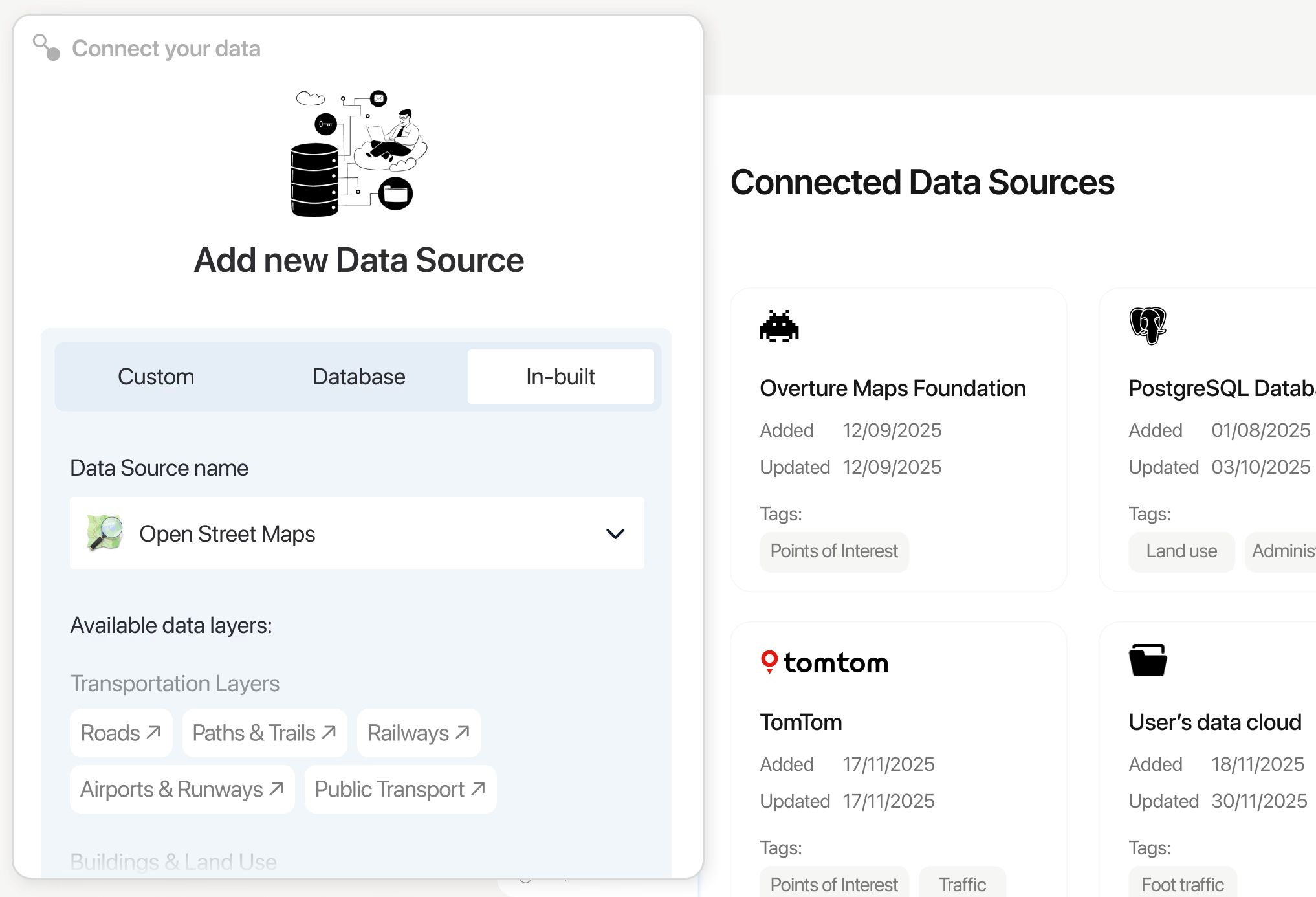Screen dimensions: 1316x897
Task: Click the Connect your data icon
Action: [x=47, y=47]
